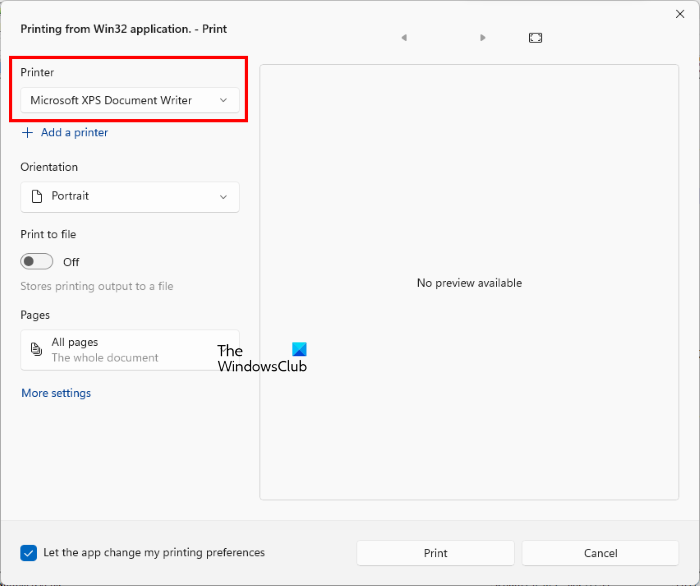This screenshot has height=586, width=700.
Task: Click the Cancel button
Action: [x=600, y=553]
